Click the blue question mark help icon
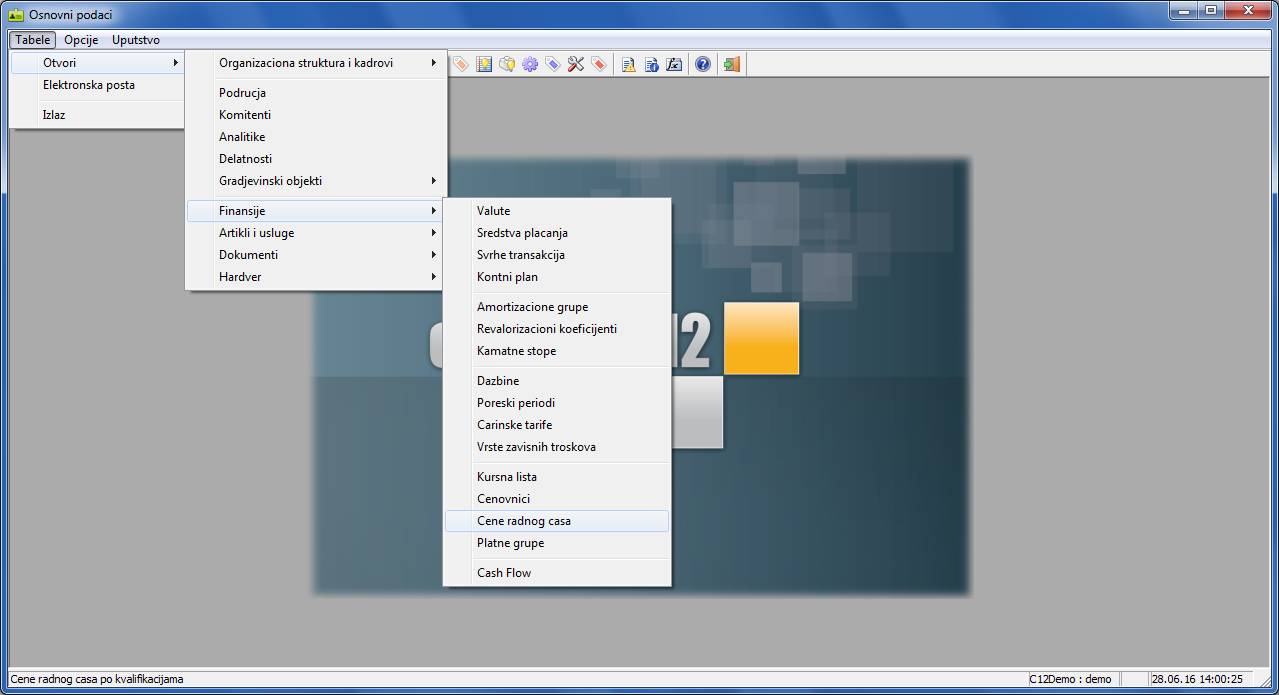 703,64
